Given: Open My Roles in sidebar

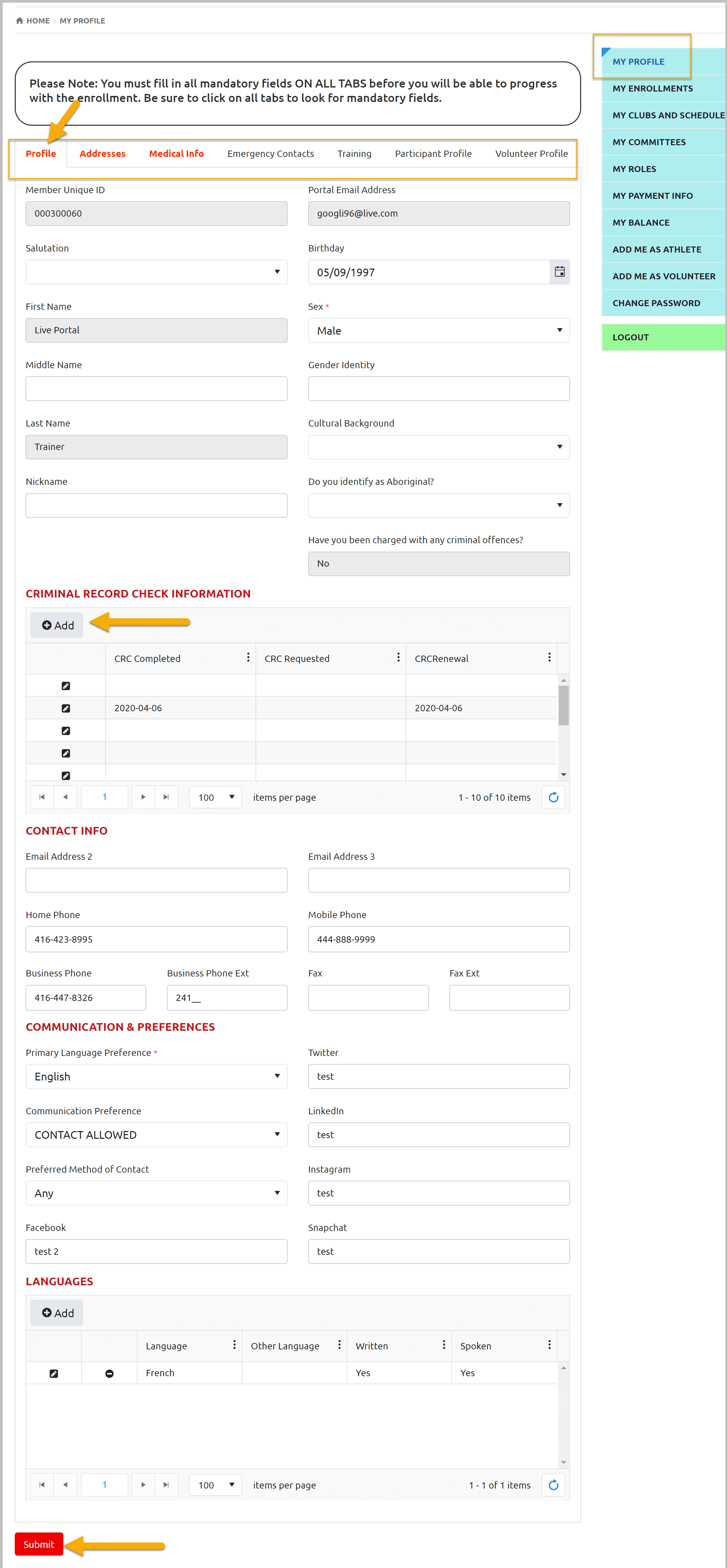Looking at the screenshot, I should [x=664, y=169].
